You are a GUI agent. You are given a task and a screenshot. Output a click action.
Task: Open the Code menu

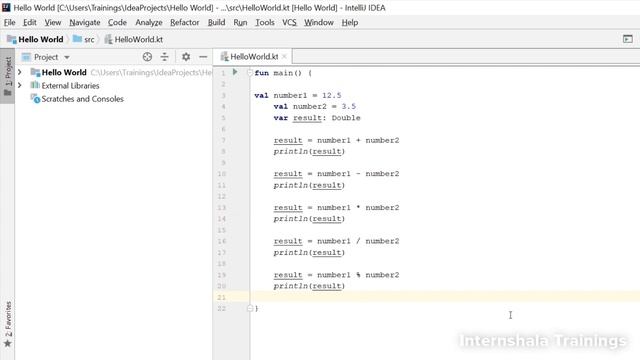[117, 22]
